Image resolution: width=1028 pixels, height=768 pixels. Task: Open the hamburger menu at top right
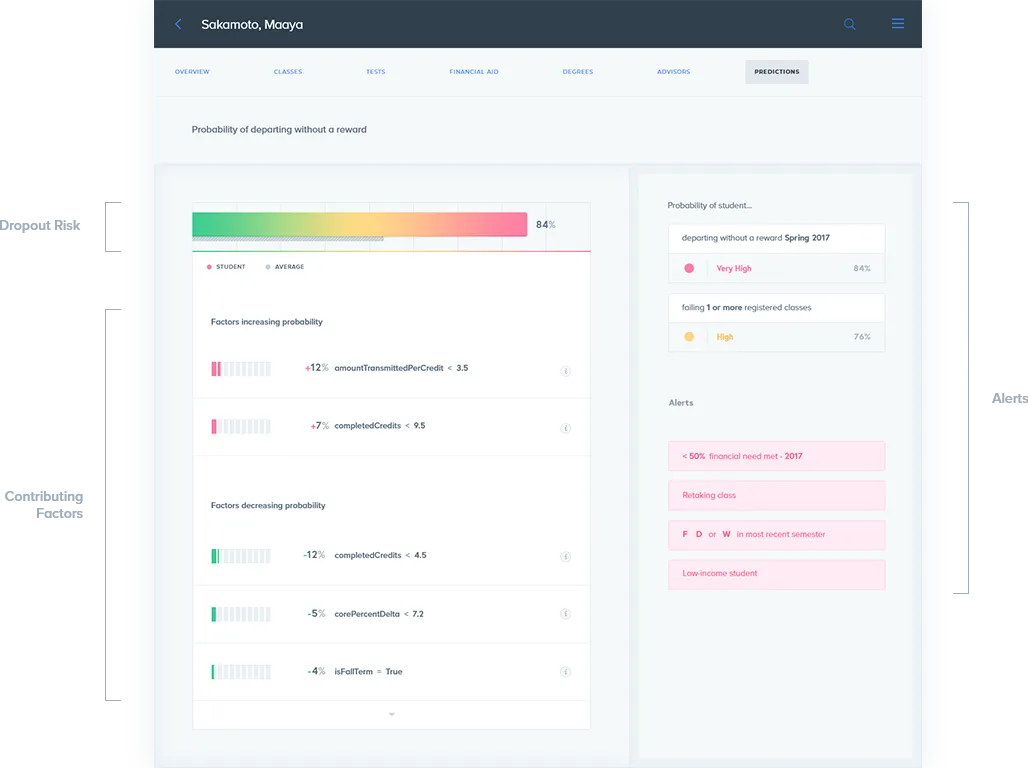(897, 23)
